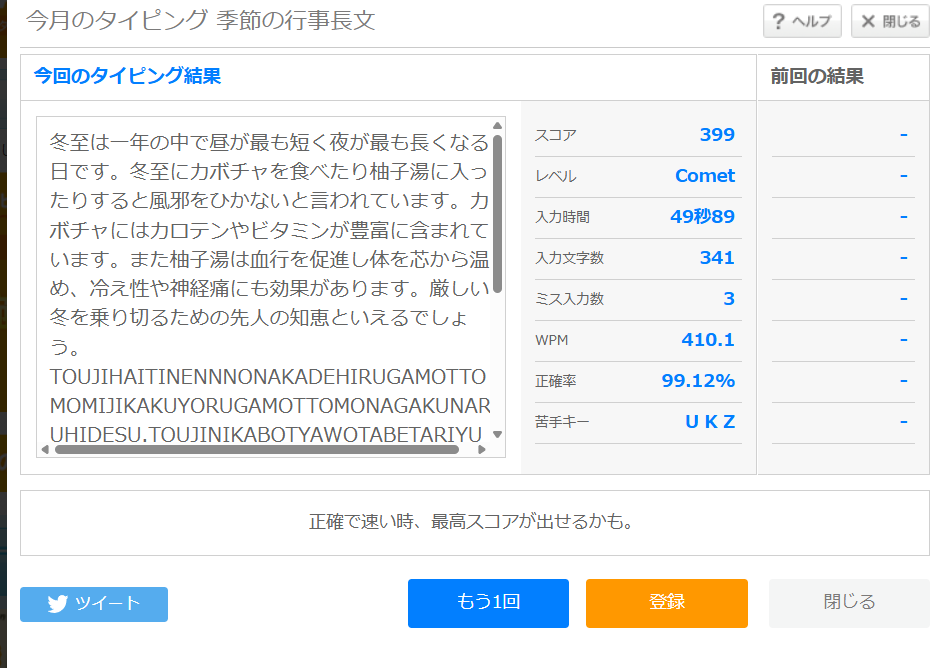940x668 pixels.
Task: Click the Japanese passage line starting 冬至は一年
Action: pyautogui.click(x=269, y=142)
